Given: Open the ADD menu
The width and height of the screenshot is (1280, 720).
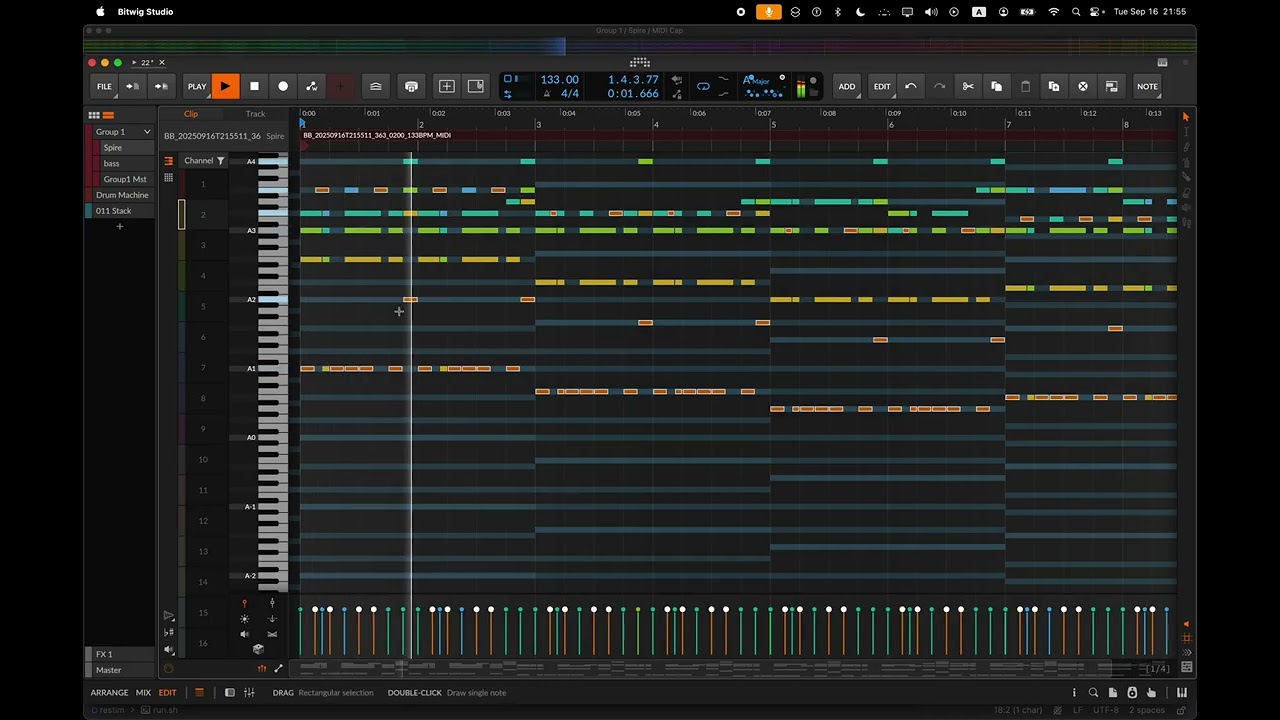Looking at the screenshot, I should click(x=847, y=86).
